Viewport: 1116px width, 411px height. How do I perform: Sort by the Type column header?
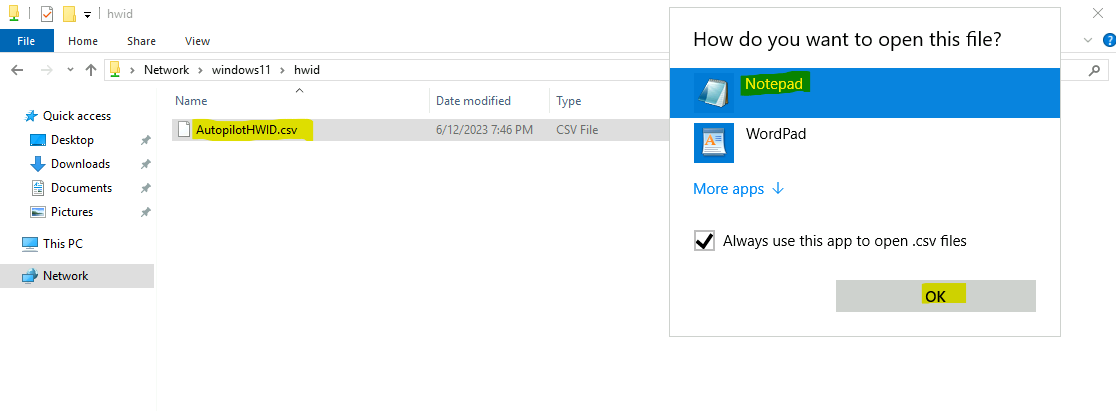[569, 101]
